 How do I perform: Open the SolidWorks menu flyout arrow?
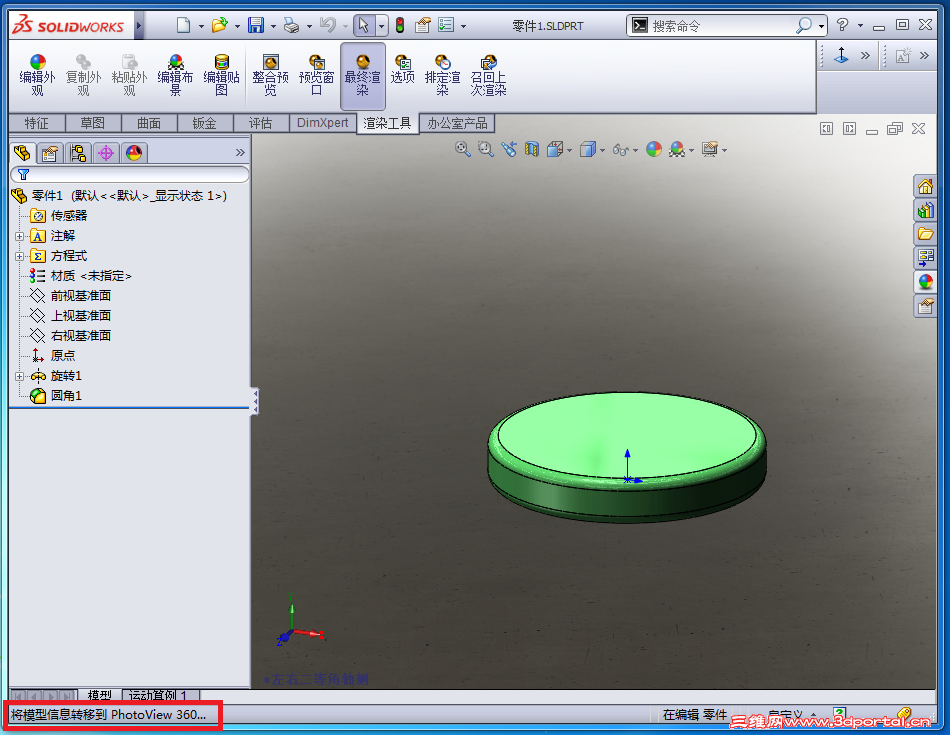tap(139, 25)
